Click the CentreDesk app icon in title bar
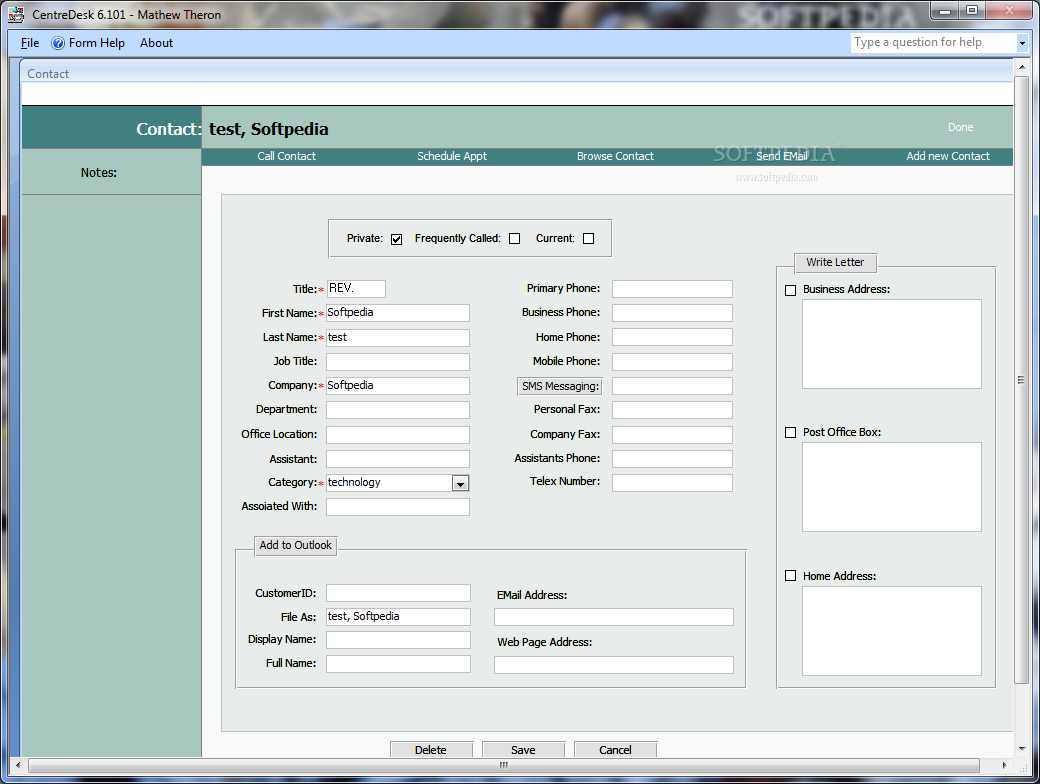Viewport: 1040px width, 784px height. coord(16,15)
